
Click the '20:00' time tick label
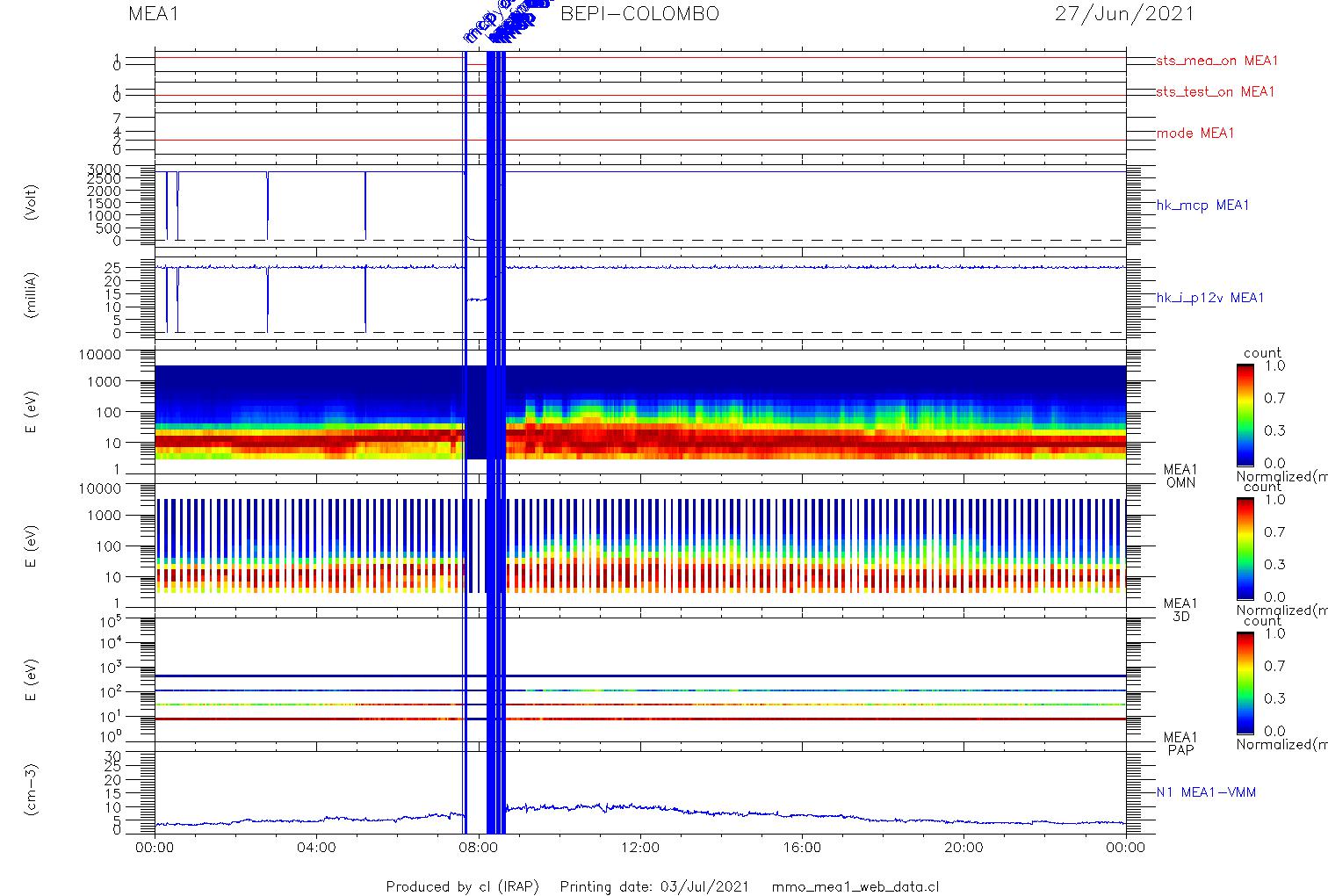[964, 848]
